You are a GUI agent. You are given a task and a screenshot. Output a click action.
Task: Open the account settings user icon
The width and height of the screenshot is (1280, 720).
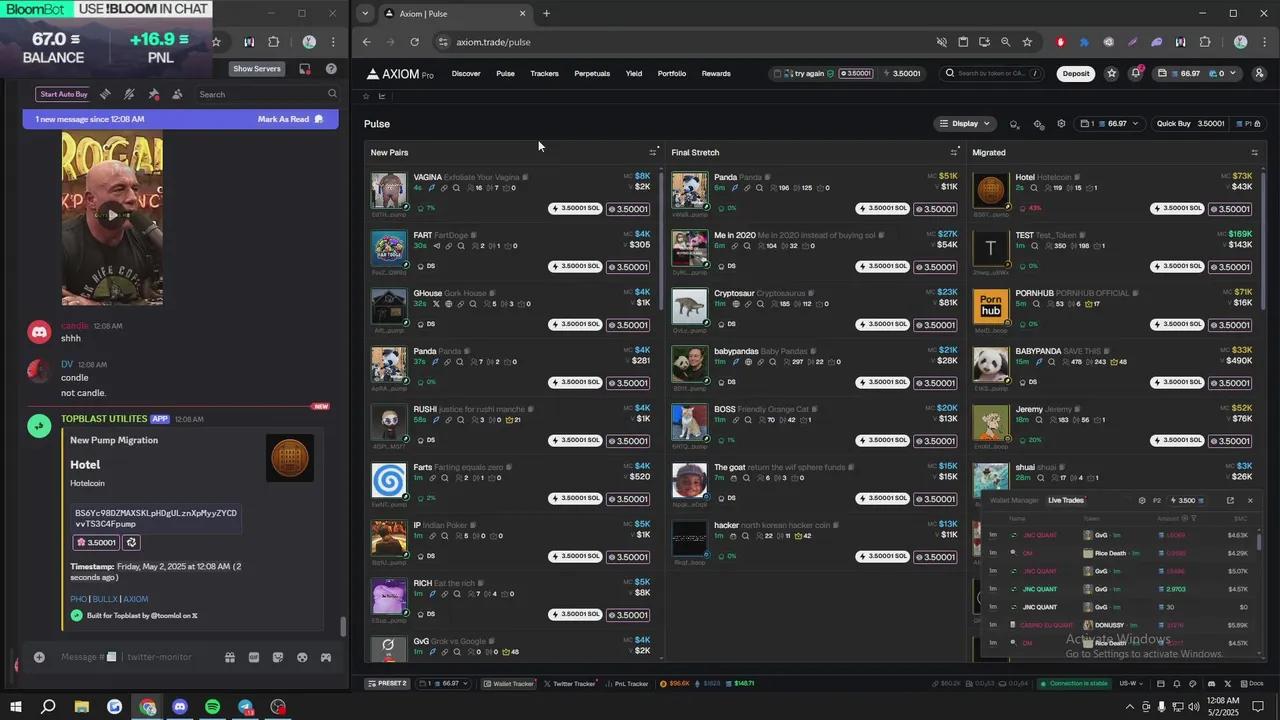(1259, 73)
